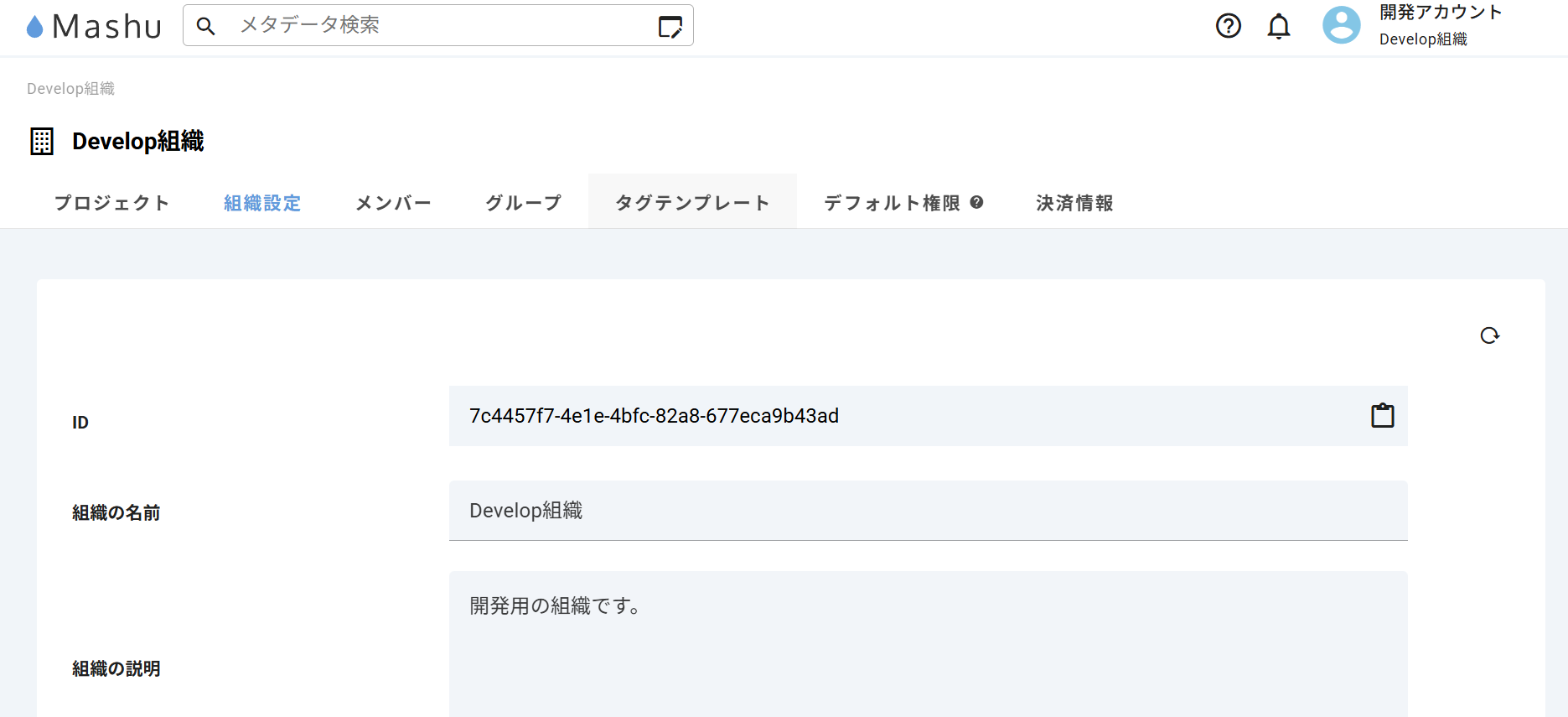Click the Develop組織 page heading
This screenshot has width=1568, height=717.
tap(138, 141)
